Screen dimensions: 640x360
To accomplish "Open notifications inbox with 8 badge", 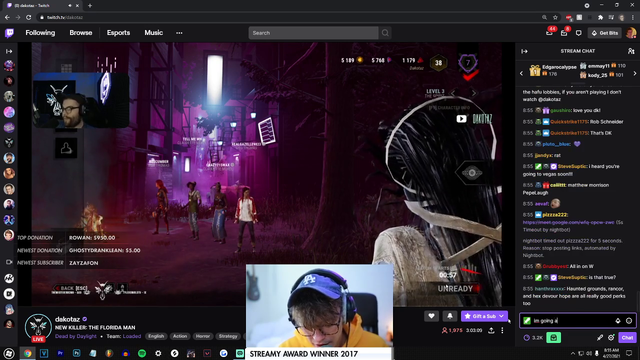I will [x=564, y=33].
